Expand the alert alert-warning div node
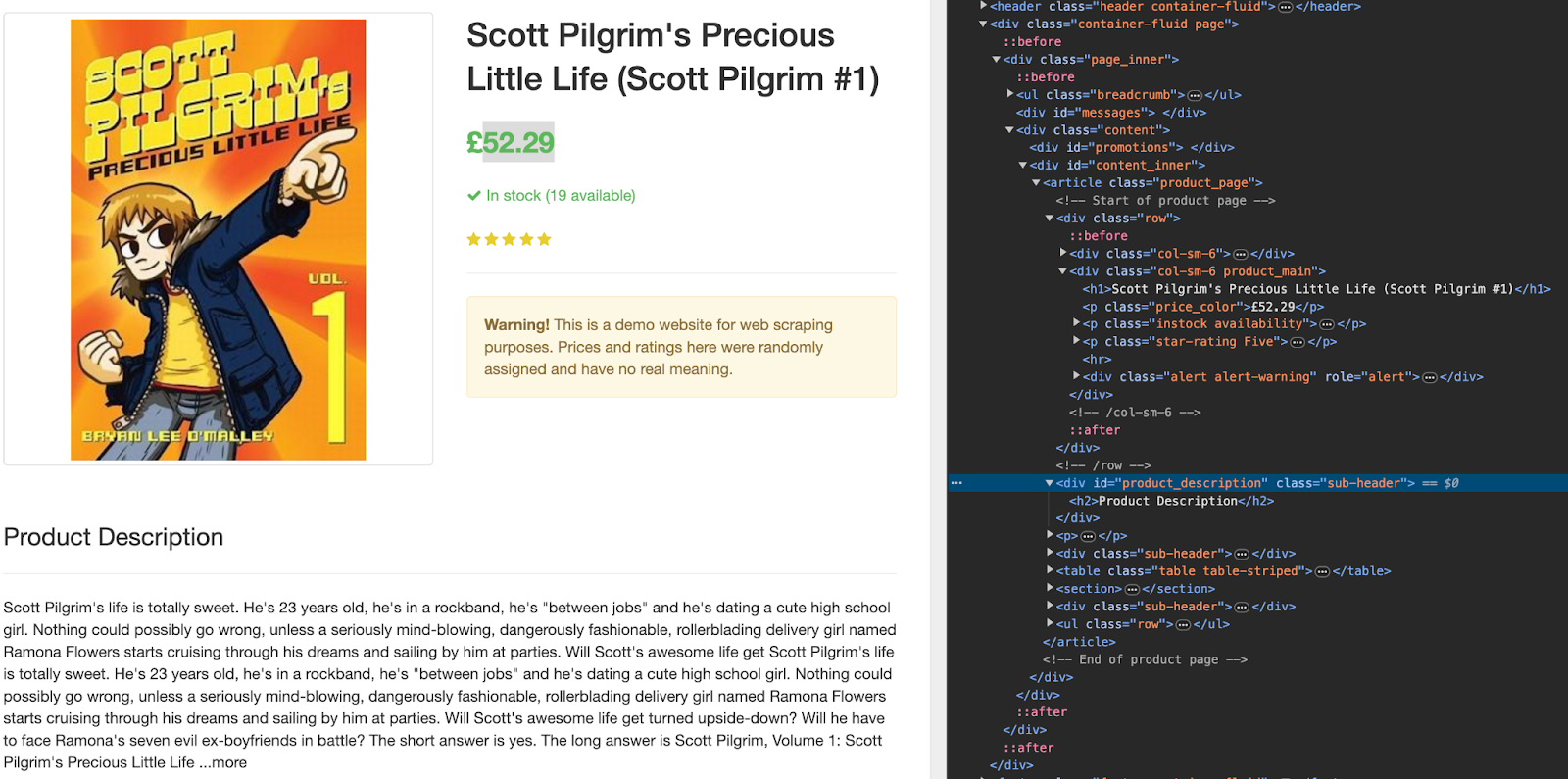 1076,376
